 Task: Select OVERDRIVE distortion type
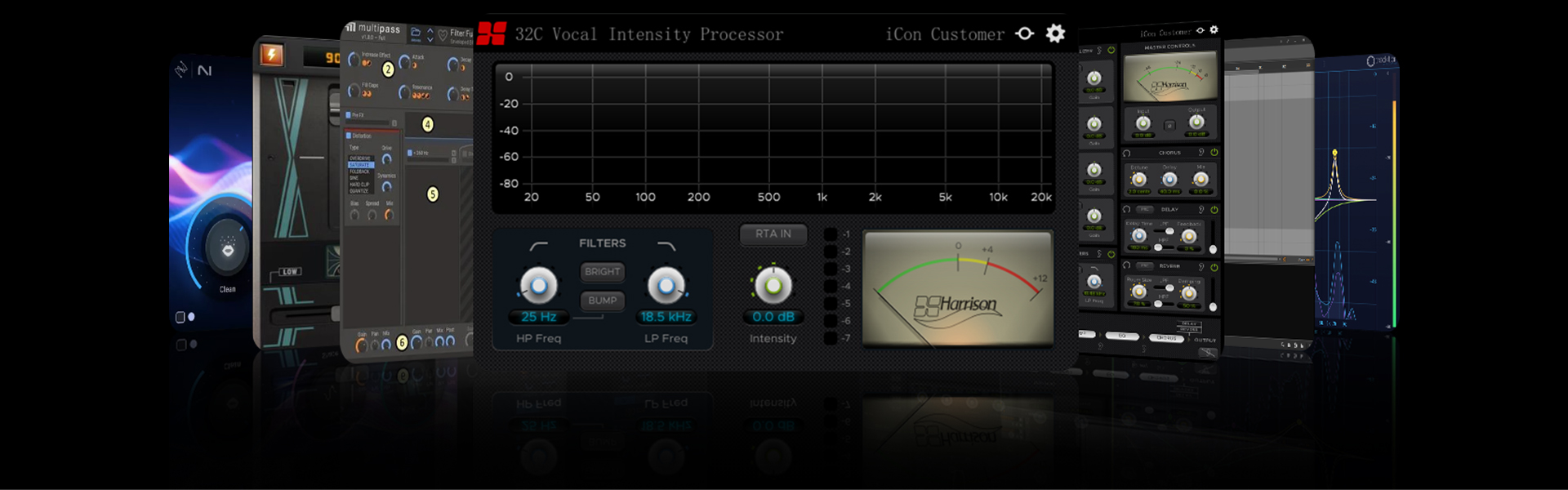361,158
